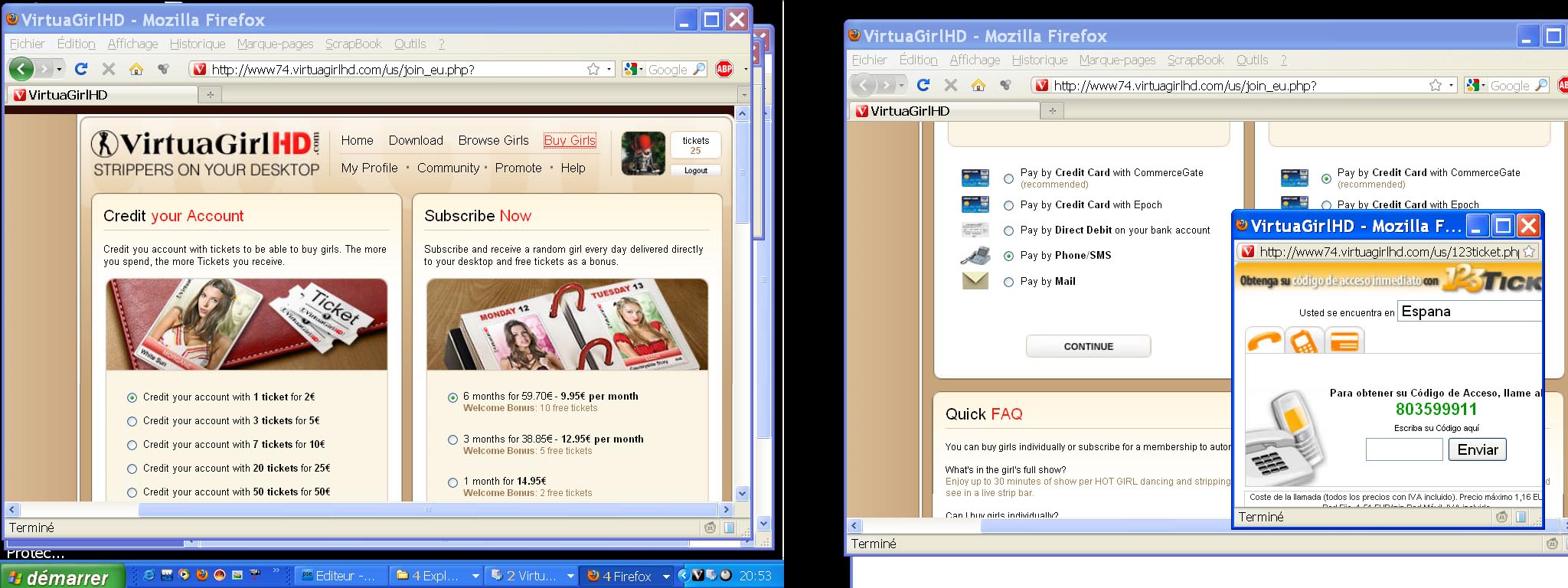Select 1 month for 14.95€ subscription
Viewport: 1568px width, 588px height.
tap(452, 482)
